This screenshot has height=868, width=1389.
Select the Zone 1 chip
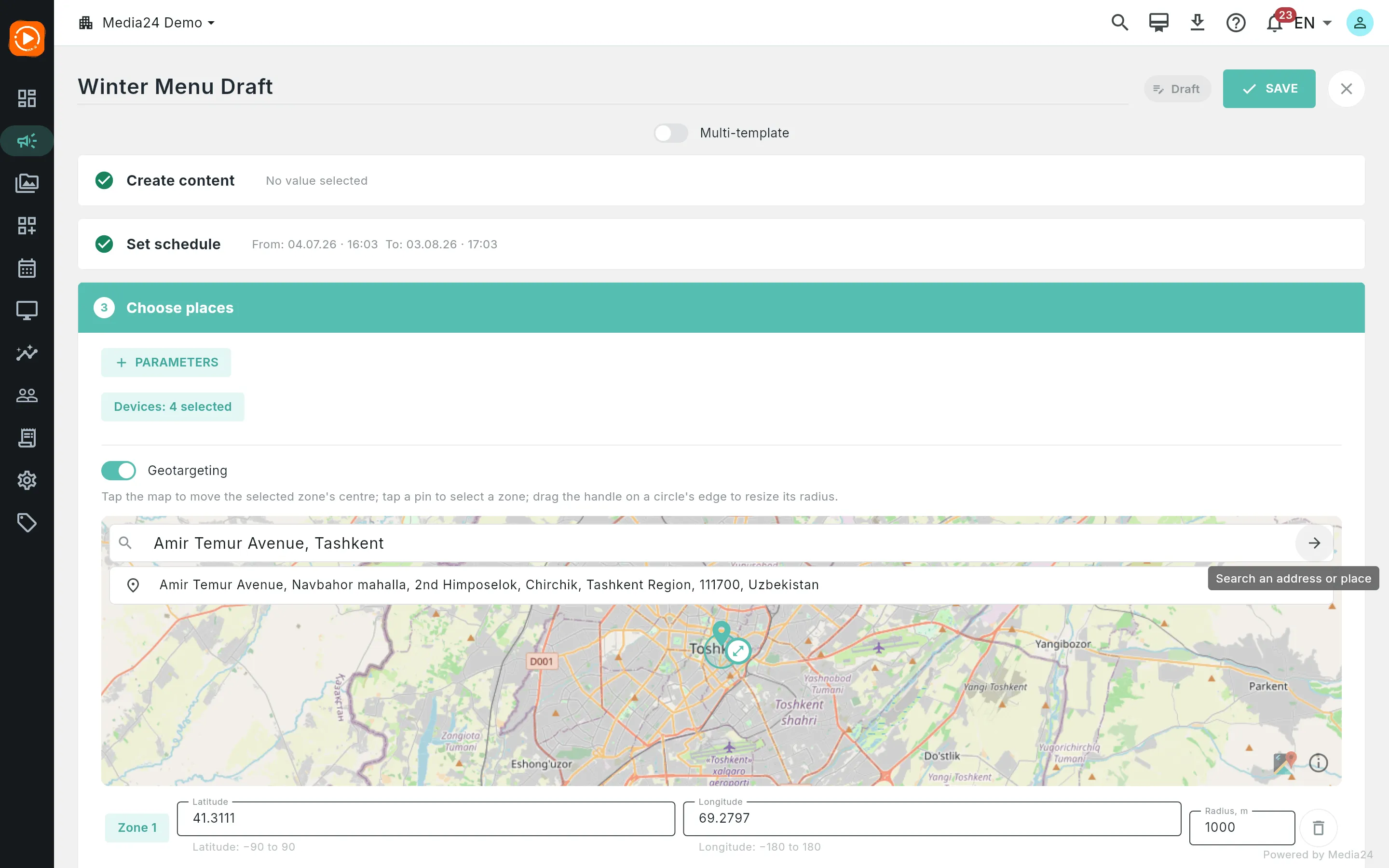click(x=136, y=827)
